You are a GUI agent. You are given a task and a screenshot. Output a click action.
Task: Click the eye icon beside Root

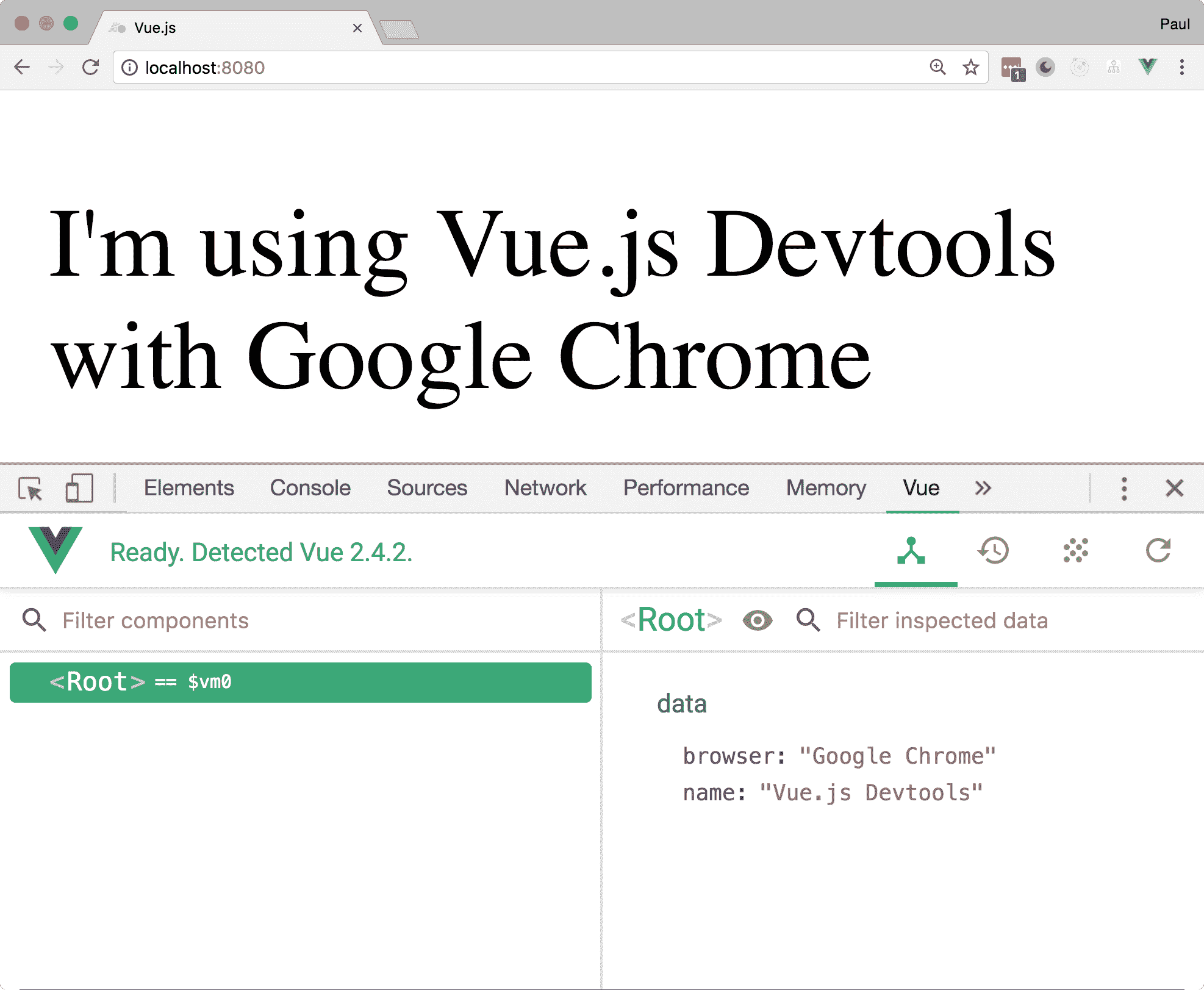pos(758,621)
